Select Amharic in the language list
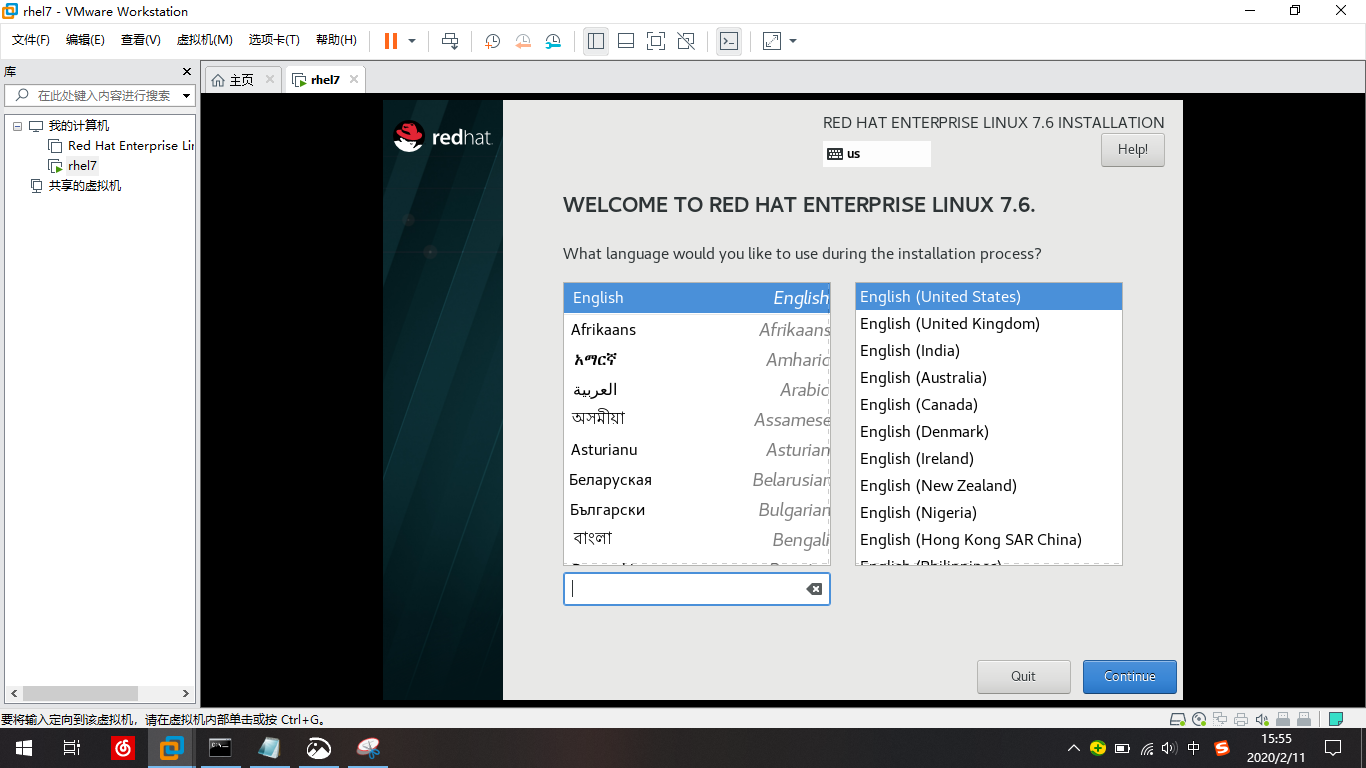The height and width of the screenshot is (768, 1366). click(x=697, y=359)
